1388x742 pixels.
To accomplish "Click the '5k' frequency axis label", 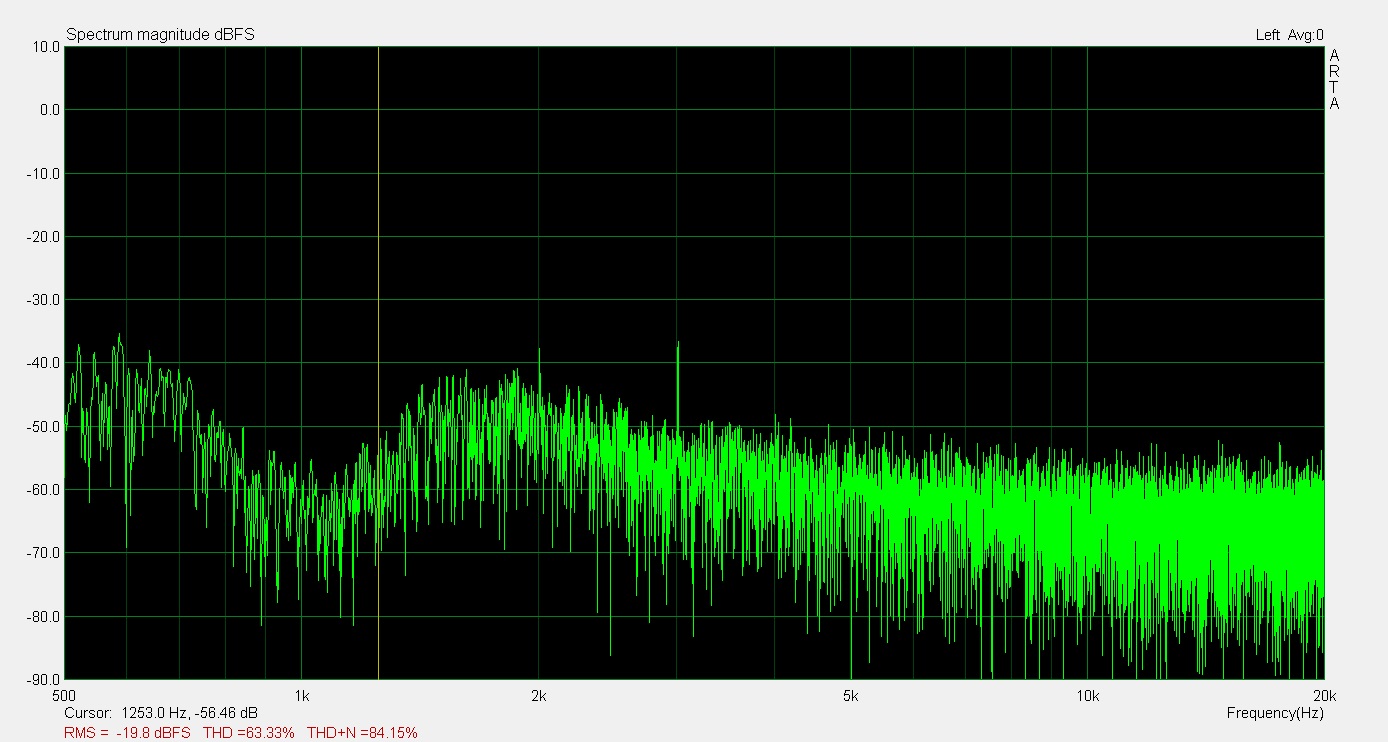I will pos(851,696).
